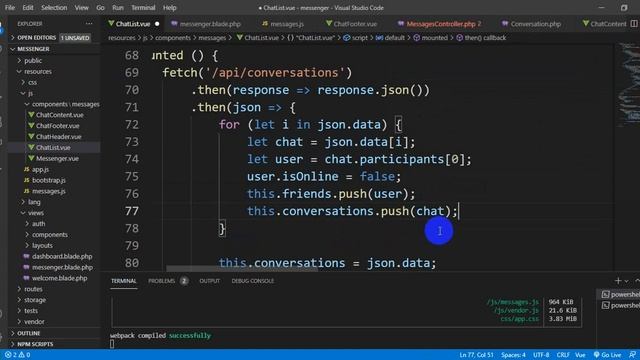Change indentation via Spaces: 4
Image resolution: width=640 pixels, height=360 pixels.
[x=513, y=355]
